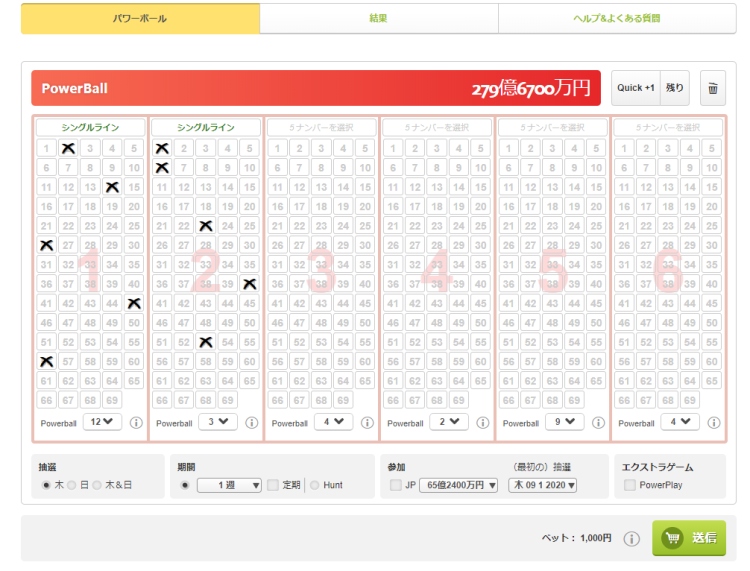Click line 3 5ナンバーを選択 header
The image size is (750, 571).
click(x=321, y=128)
